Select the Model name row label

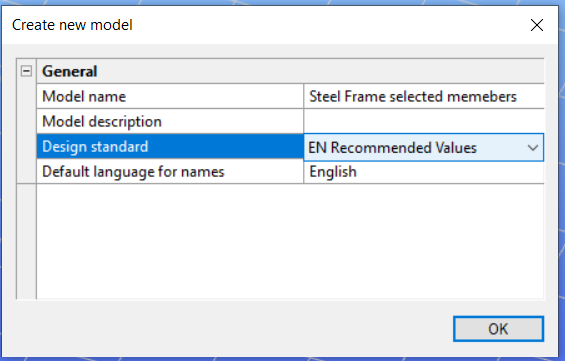[x=170, y=96]
